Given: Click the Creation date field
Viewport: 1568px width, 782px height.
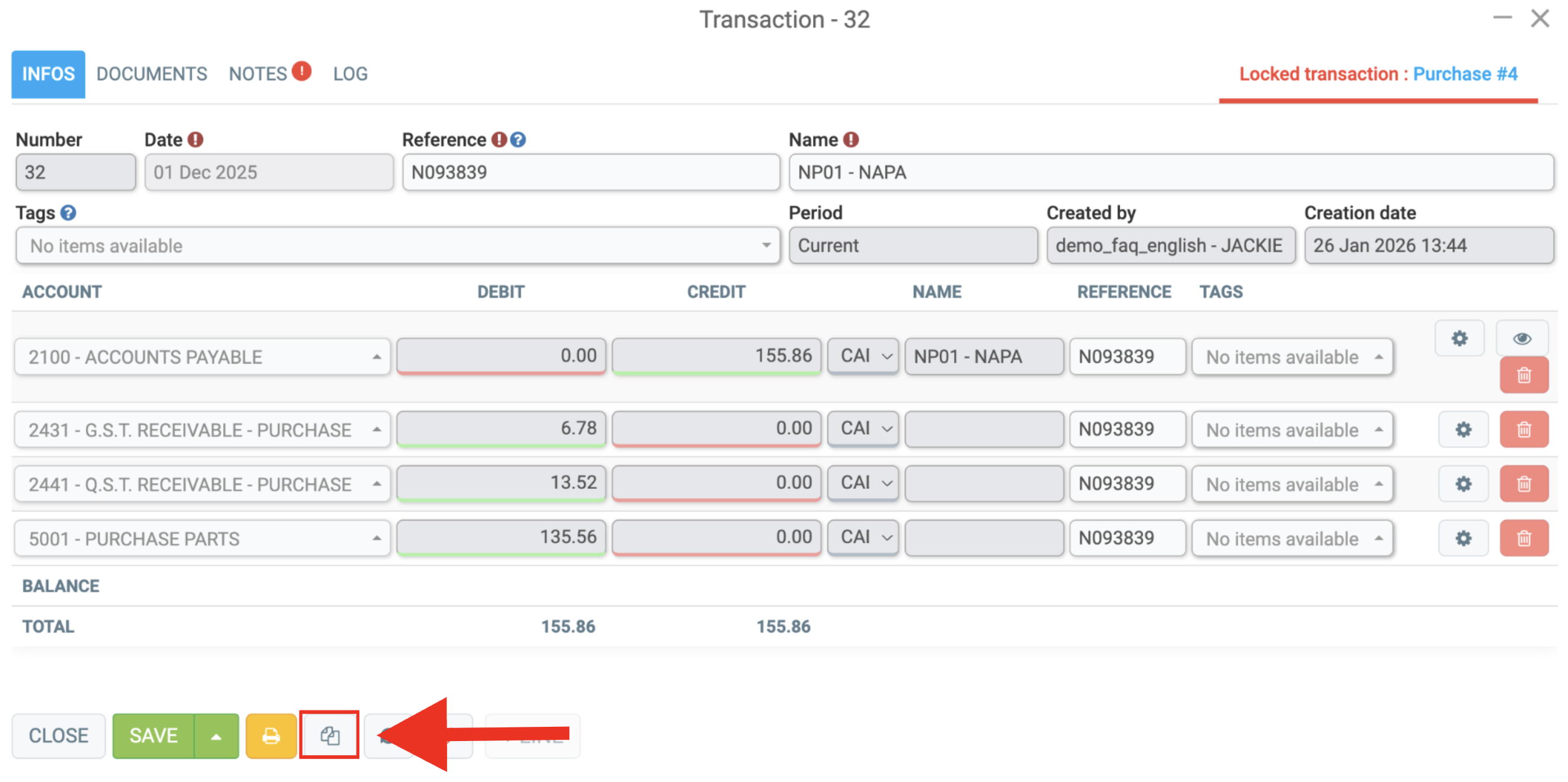Looking at the screenshot, I should [x=1429, y=246].
